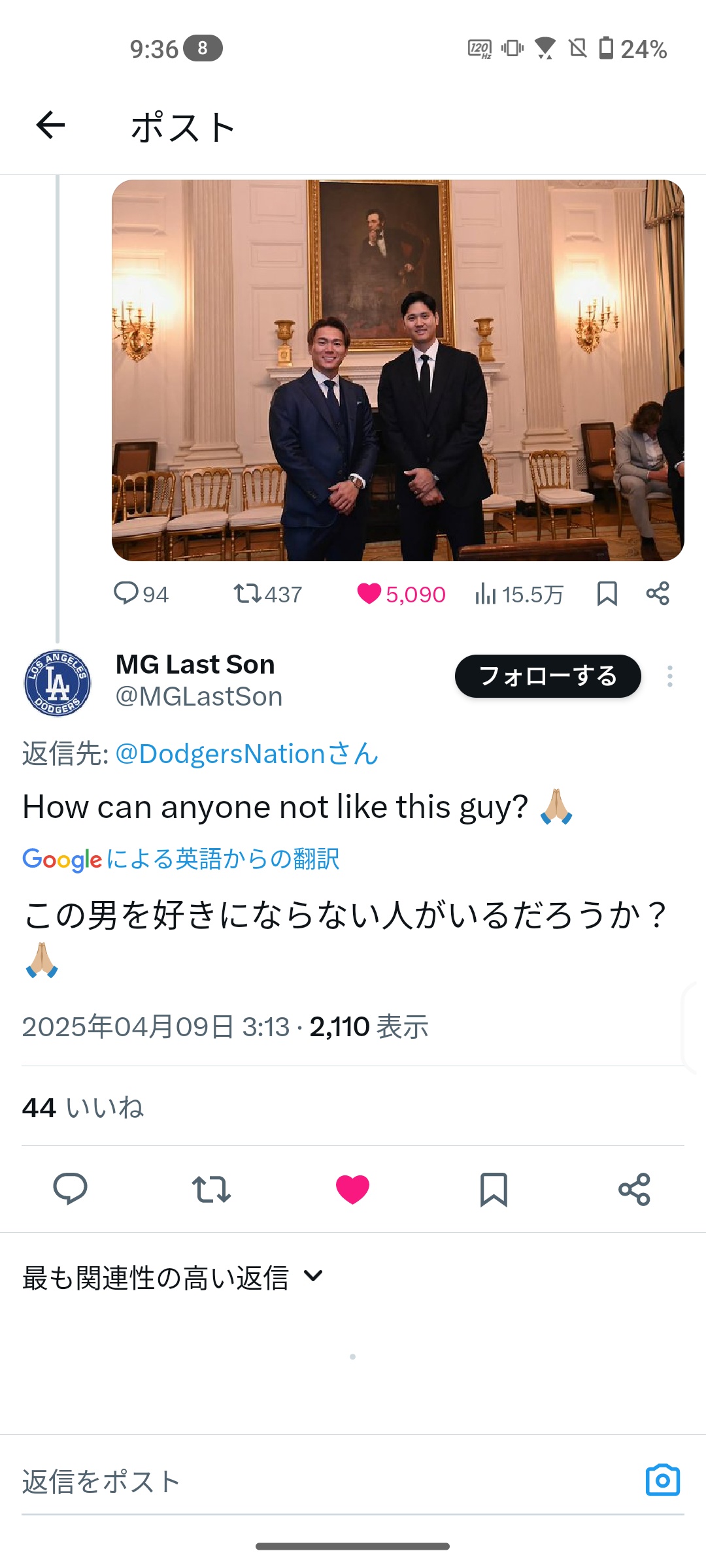The height and width of the screenshot is (1568, 706).
Task: Tap the reply bubble on the main post
Action: (70, 1189)
